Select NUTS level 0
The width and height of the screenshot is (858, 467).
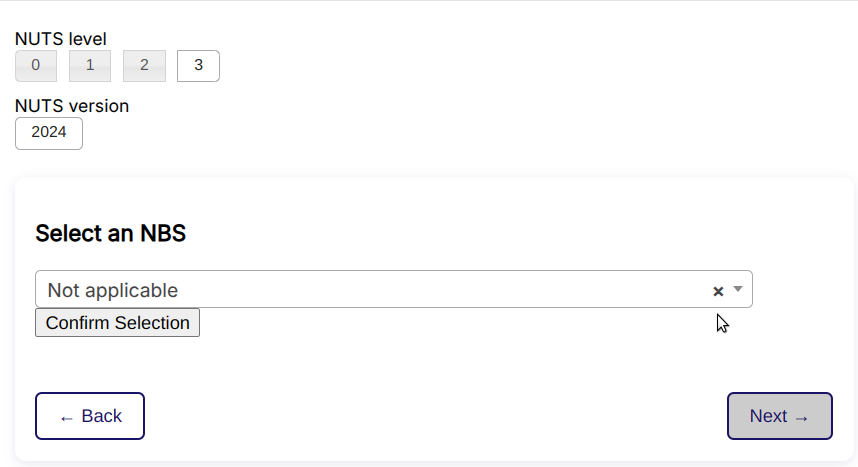(x=36, y=66)
